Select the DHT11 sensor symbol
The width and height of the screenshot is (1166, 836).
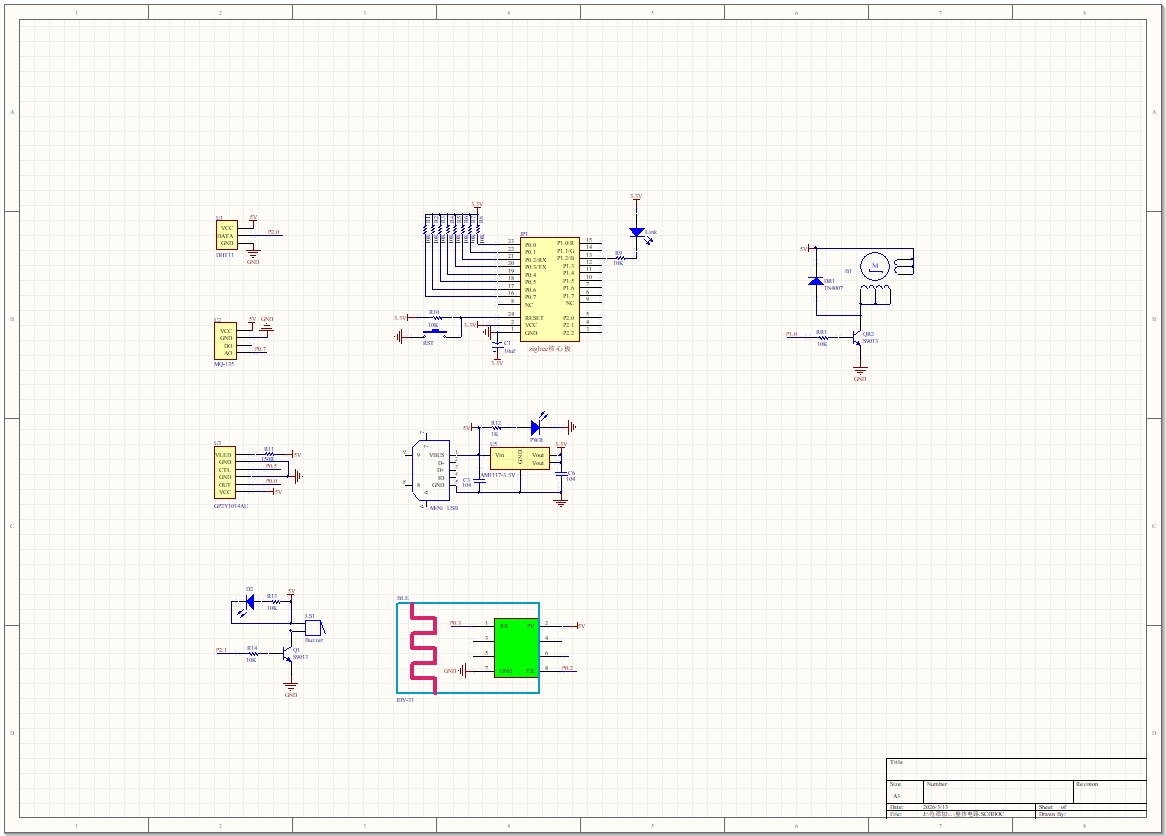[228, 237]
